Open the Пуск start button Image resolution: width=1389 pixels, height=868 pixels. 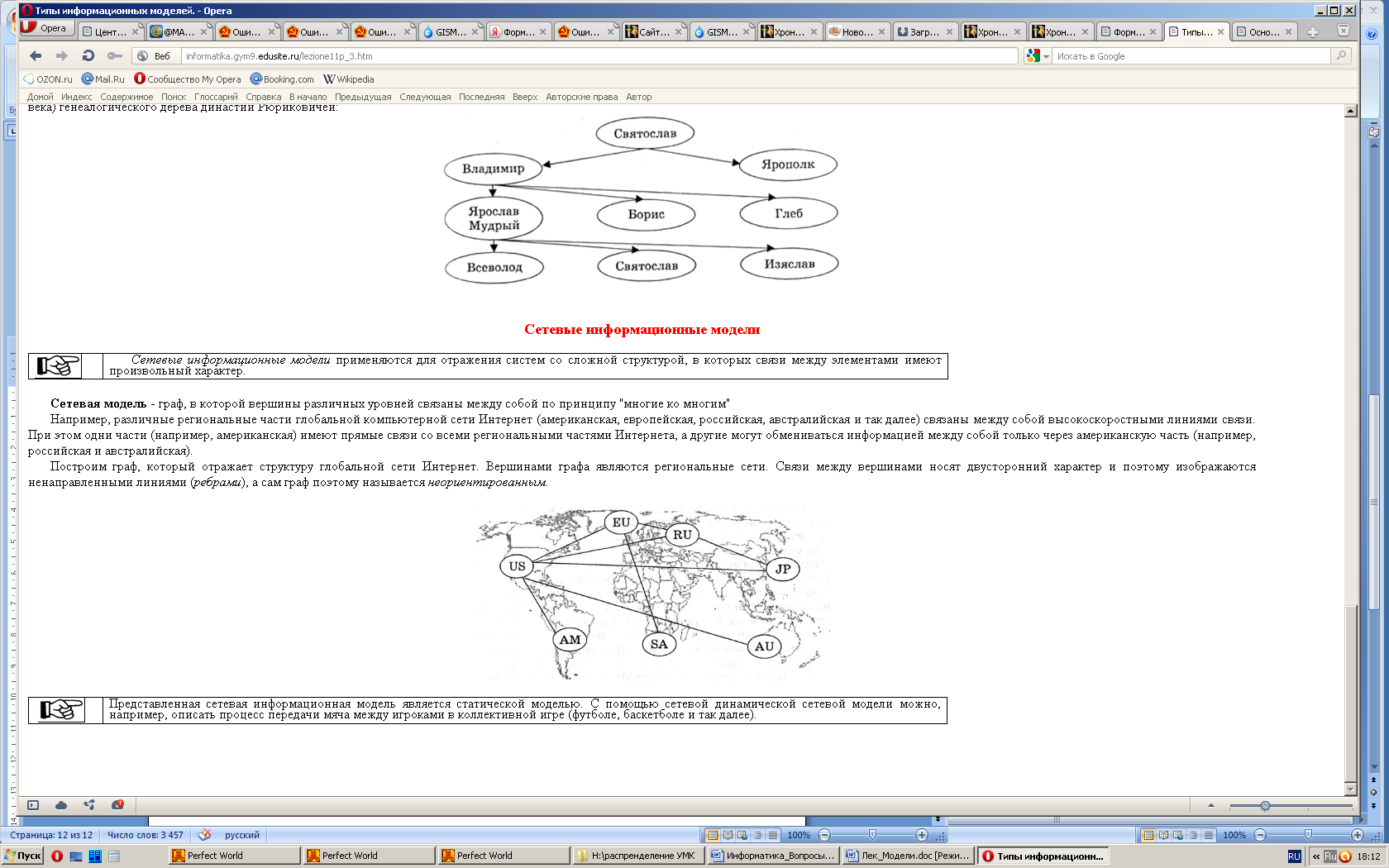22,856
